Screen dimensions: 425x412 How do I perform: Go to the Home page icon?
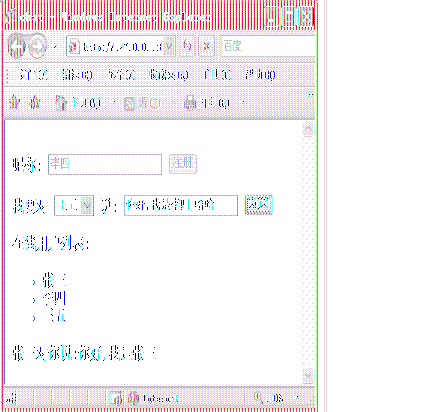coord(61,102)
